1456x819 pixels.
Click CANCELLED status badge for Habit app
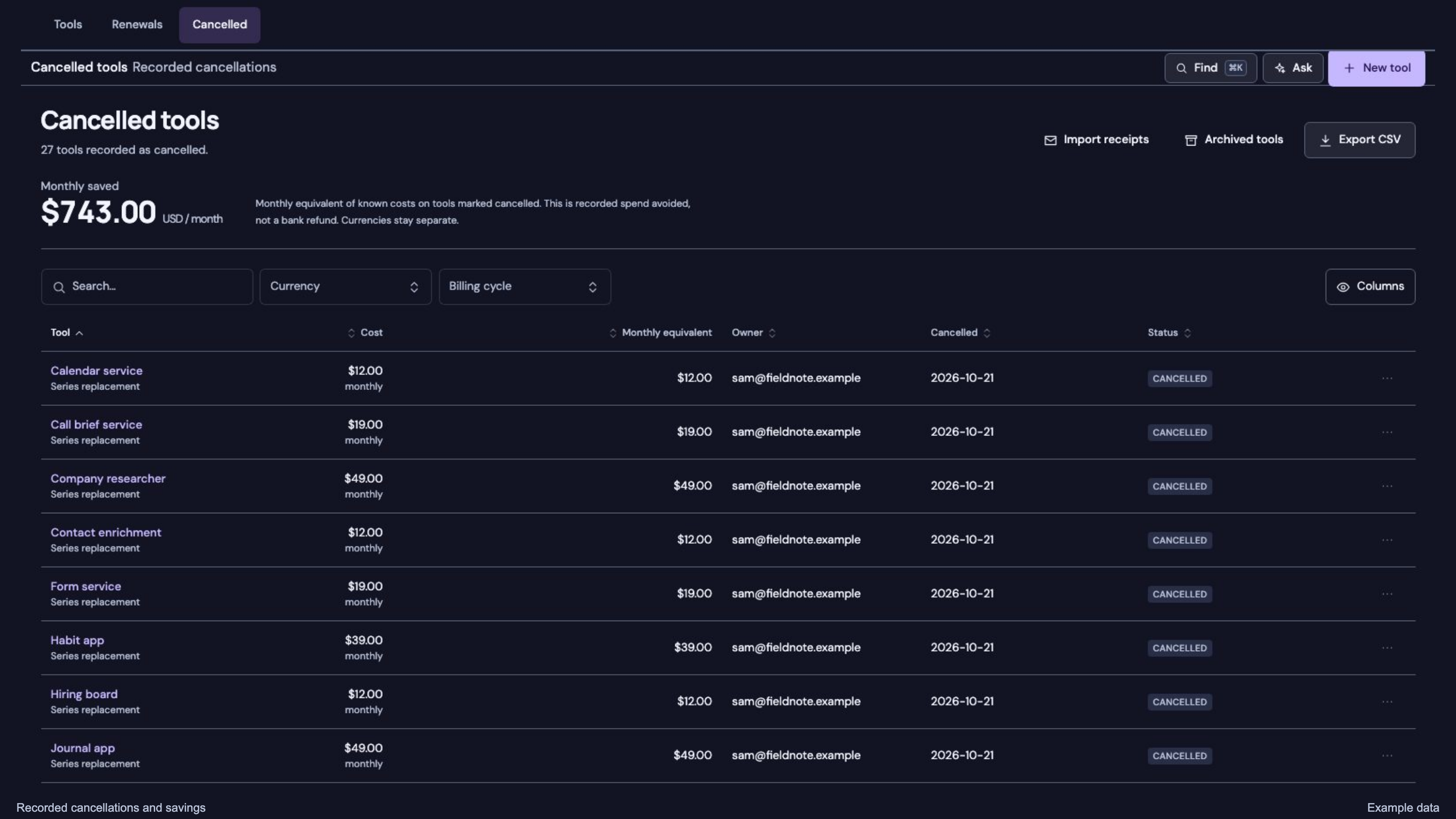[1180, 648]
